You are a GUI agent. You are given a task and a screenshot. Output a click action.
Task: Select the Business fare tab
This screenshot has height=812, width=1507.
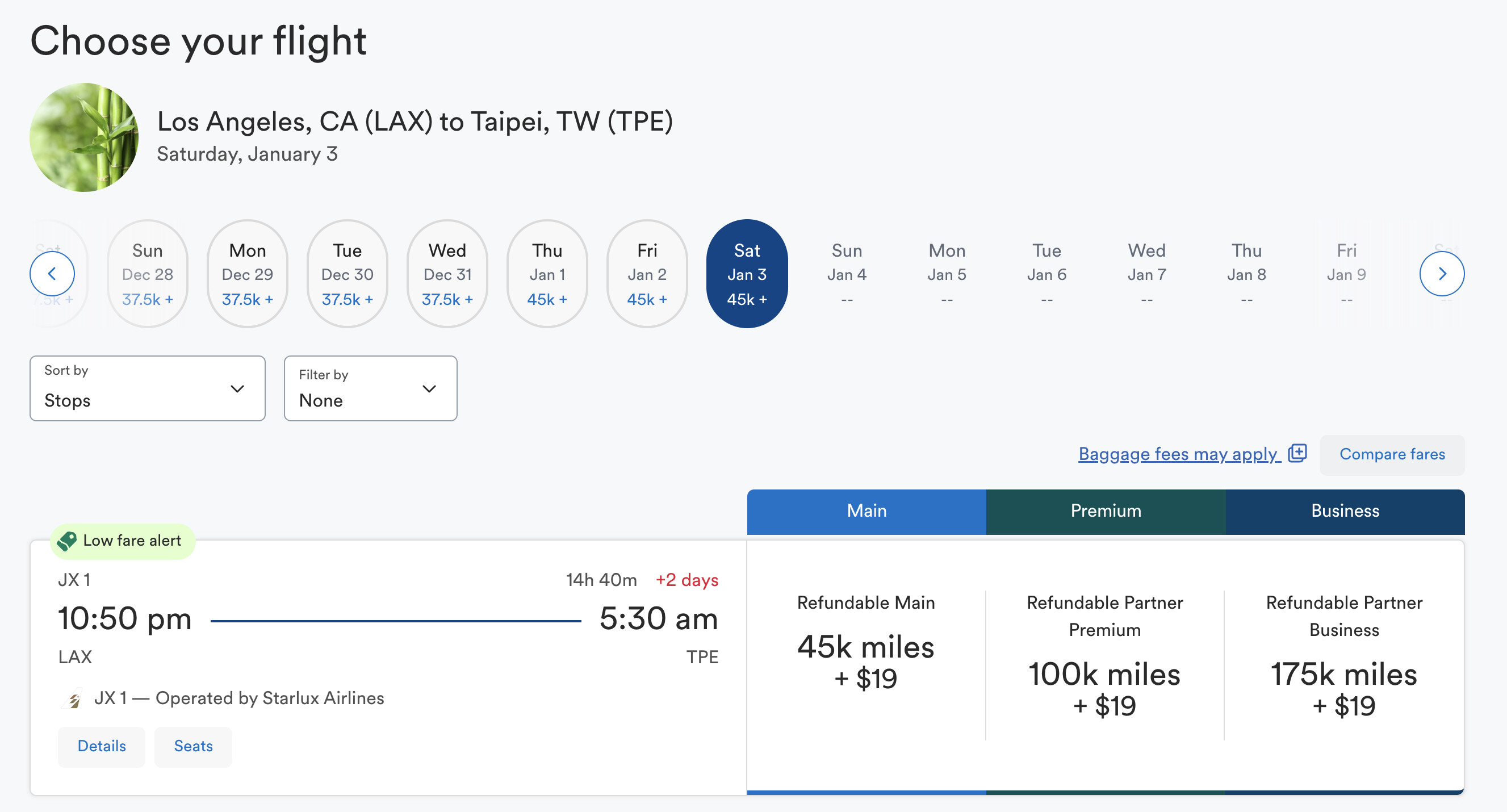pos(1345,510)
